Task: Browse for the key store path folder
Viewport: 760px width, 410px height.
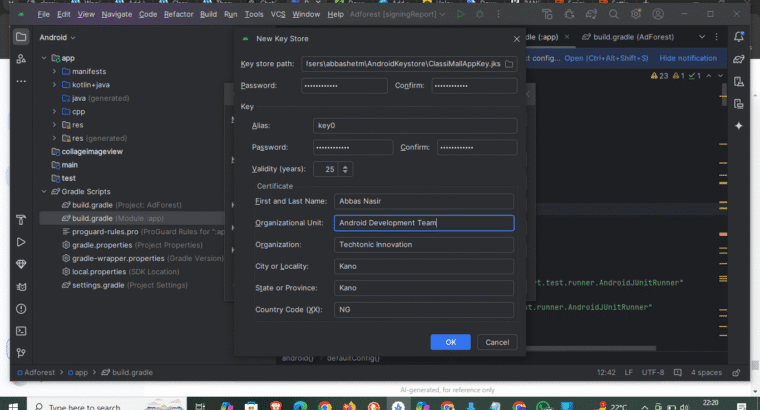Action: [x=509, y=64]
